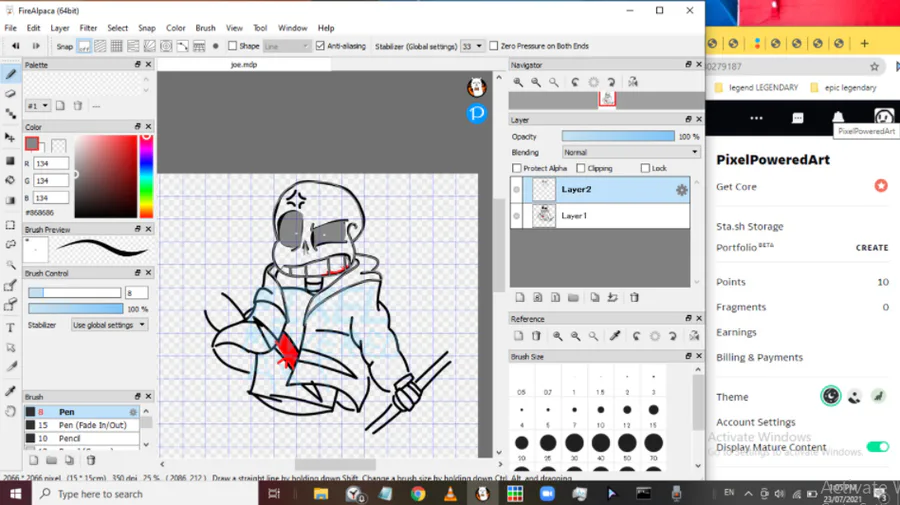Screen dimensions: 900x505
Task: Open Account Settings link
Action: [755, 422]
